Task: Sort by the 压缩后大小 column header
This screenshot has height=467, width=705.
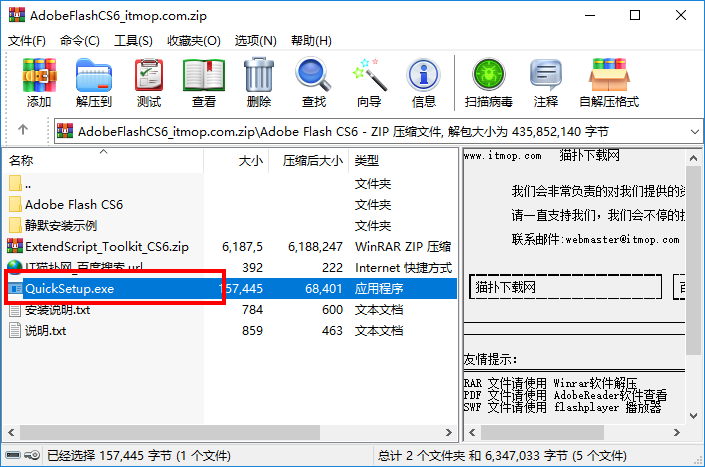Action: coord(309,160)
